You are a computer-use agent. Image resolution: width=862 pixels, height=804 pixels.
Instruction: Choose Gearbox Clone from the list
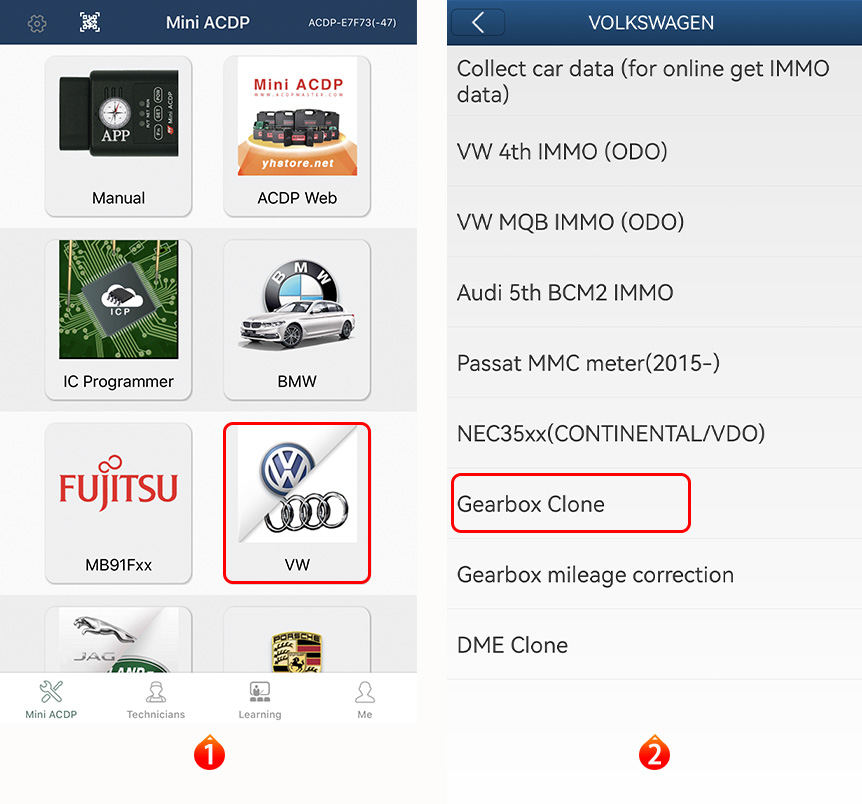point(654,503)
